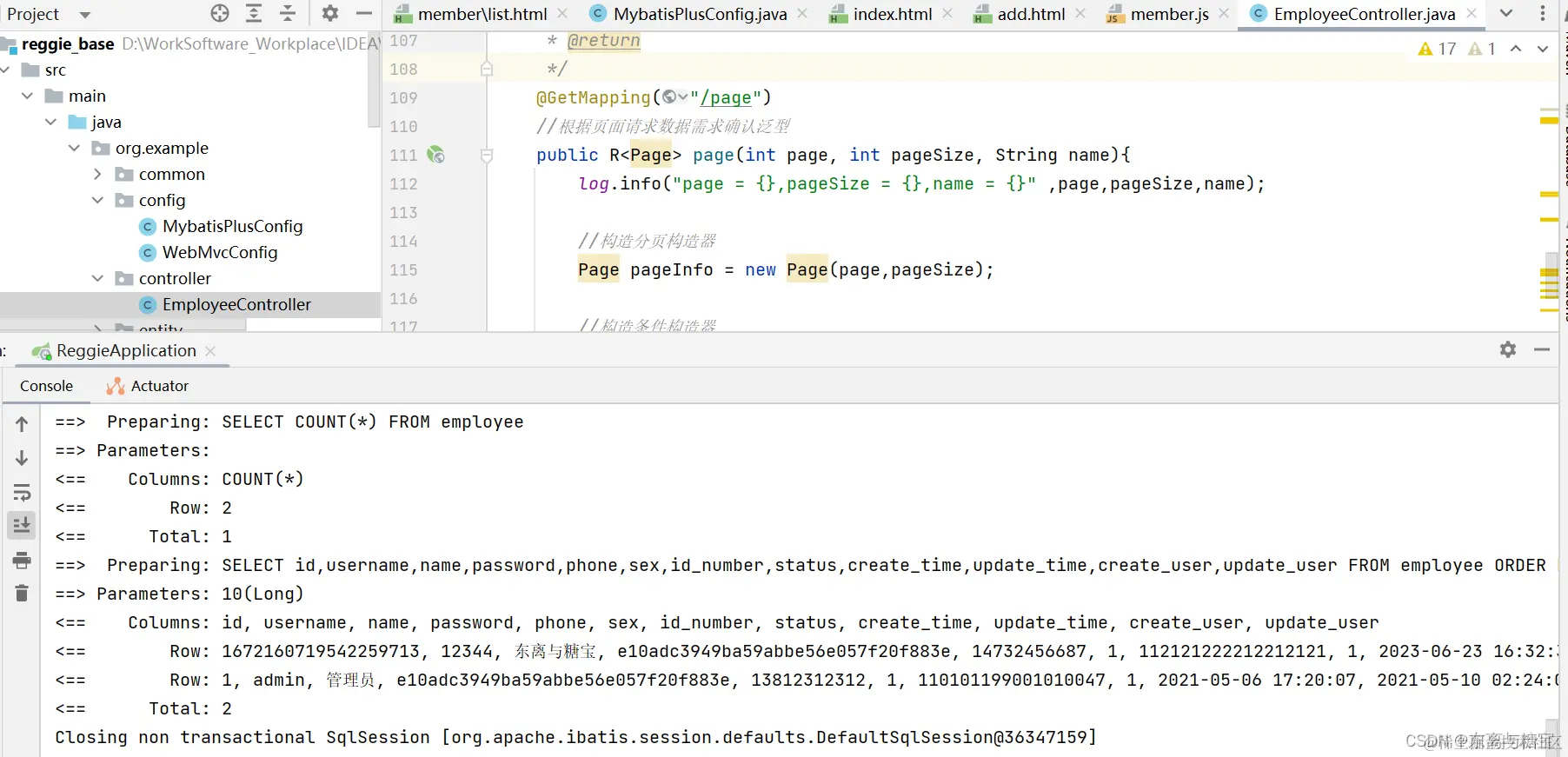This screenshot has height=757, width=1568.
Task: Click the console down arrow stack button
Action: (x=22, y=458)
